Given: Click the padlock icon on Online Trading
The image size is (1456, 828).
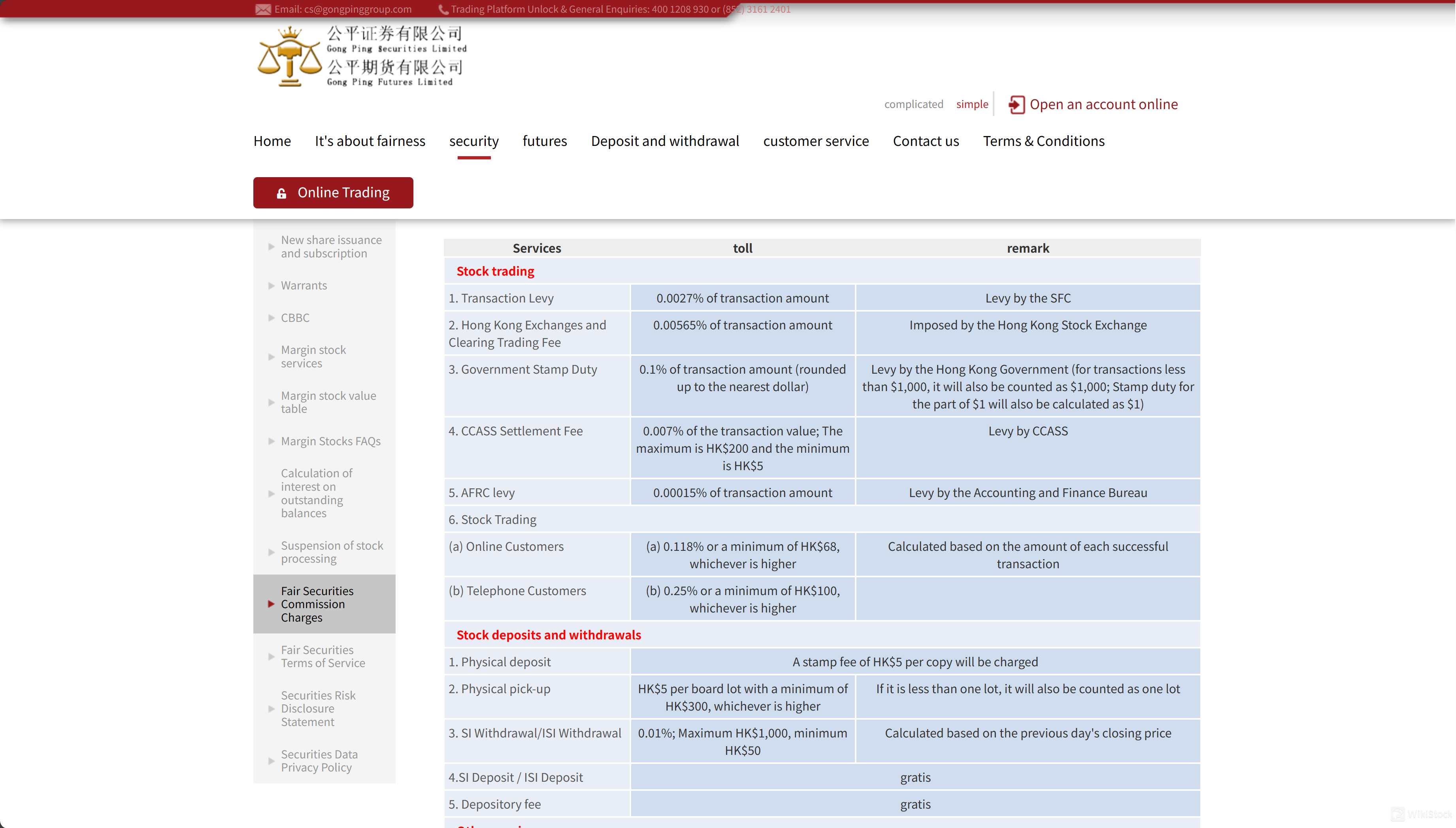Looking at the screenshot, I should (281, 193).
